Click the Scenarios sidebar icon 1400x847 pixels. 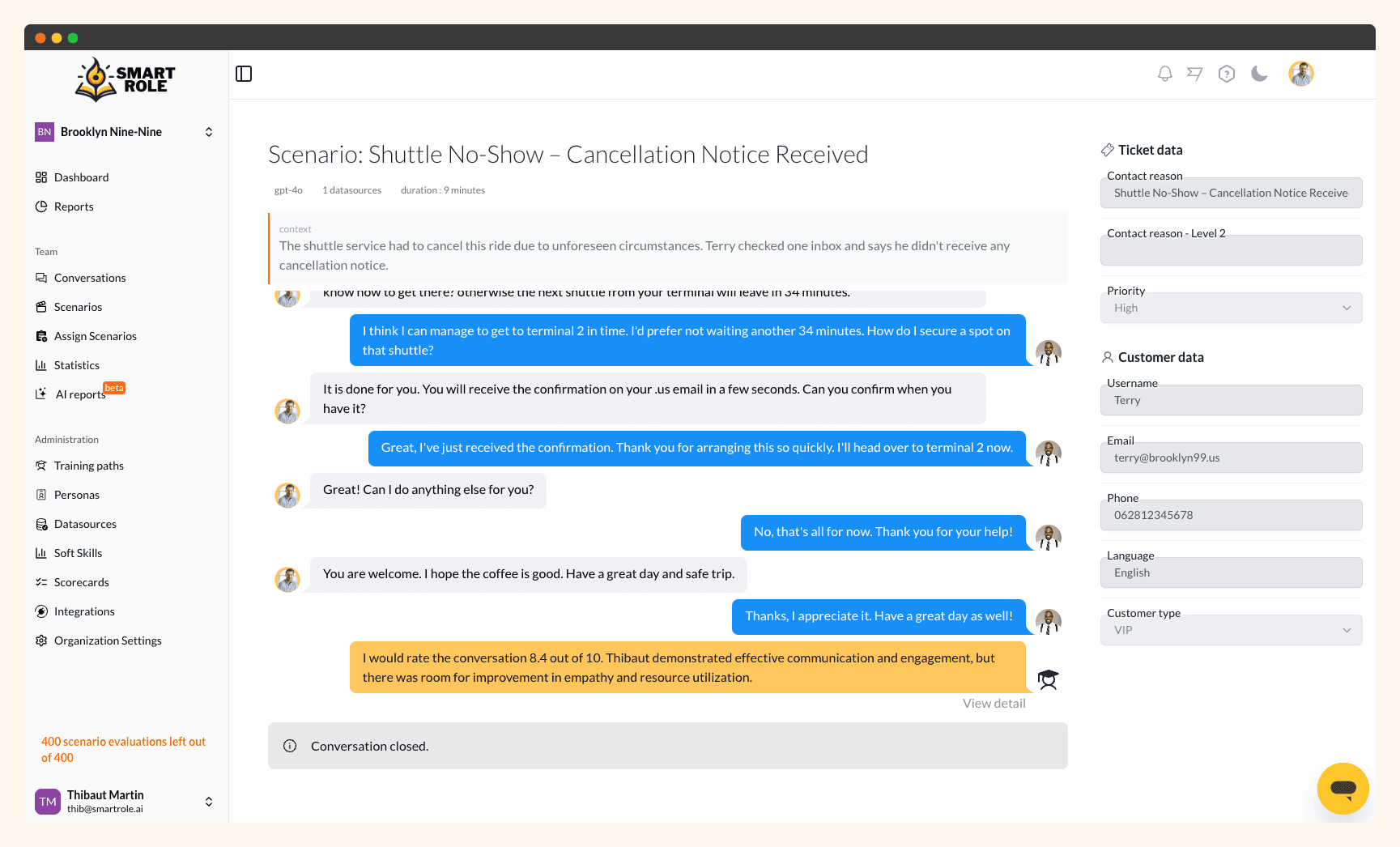(41, 307)
